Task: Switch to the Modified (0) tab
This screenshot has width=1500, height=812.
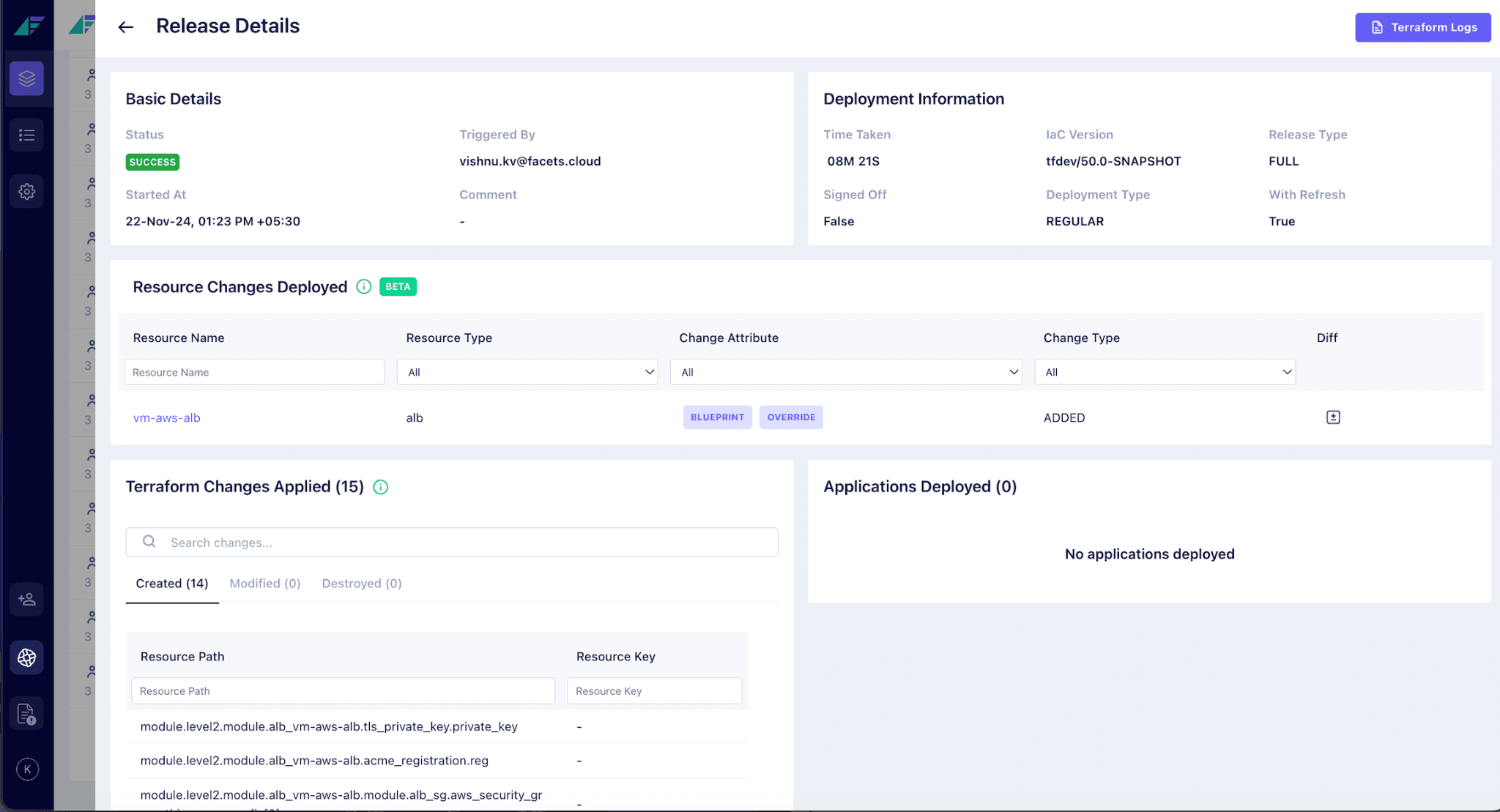Action: tap(265, 584)
